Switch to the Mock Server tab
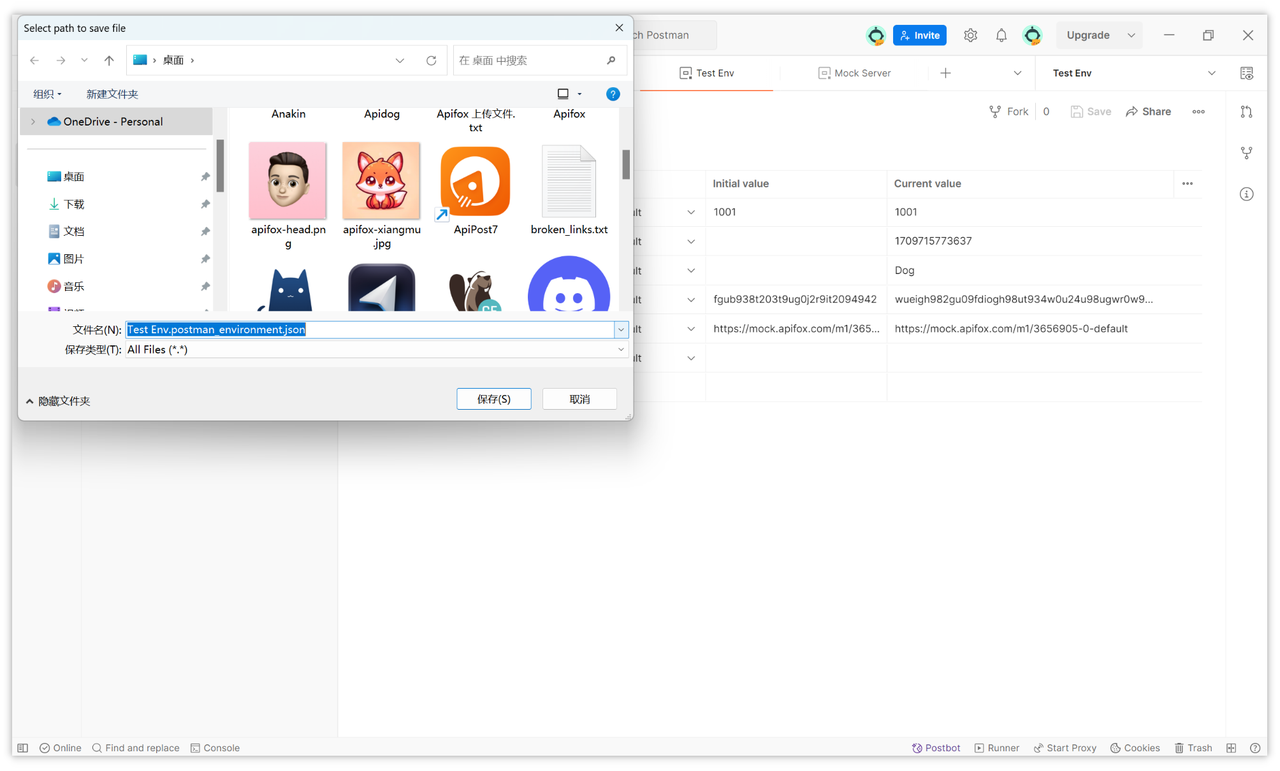Image resolution: width=1280 pixels, height=771 pixels. tap(855, 73)
